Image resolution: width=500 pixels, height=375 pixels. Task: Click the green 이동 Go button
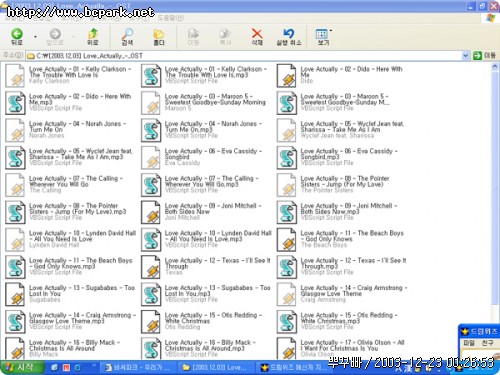484,56
